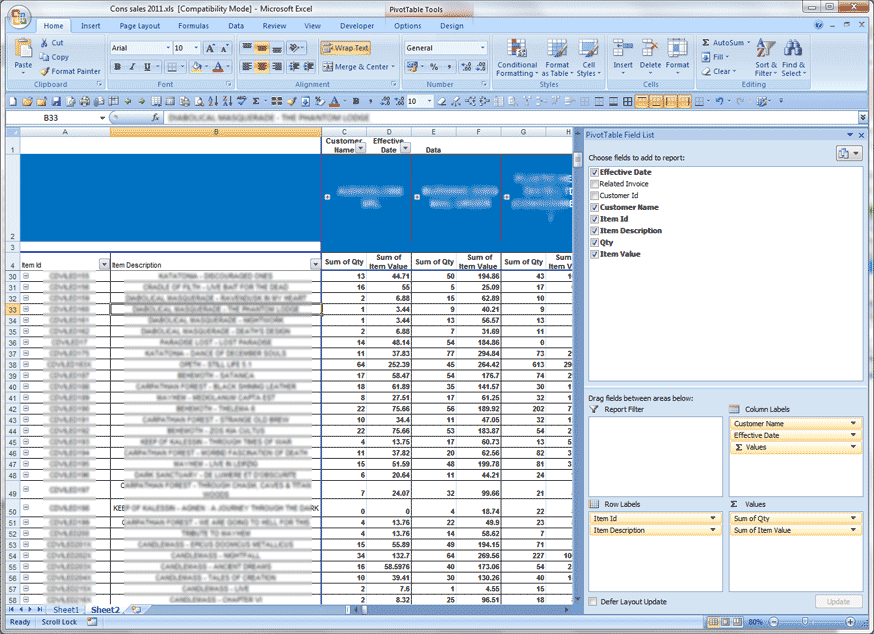
Task: Toggle Wrap Text formatting
Action: (x=347, y=47)
